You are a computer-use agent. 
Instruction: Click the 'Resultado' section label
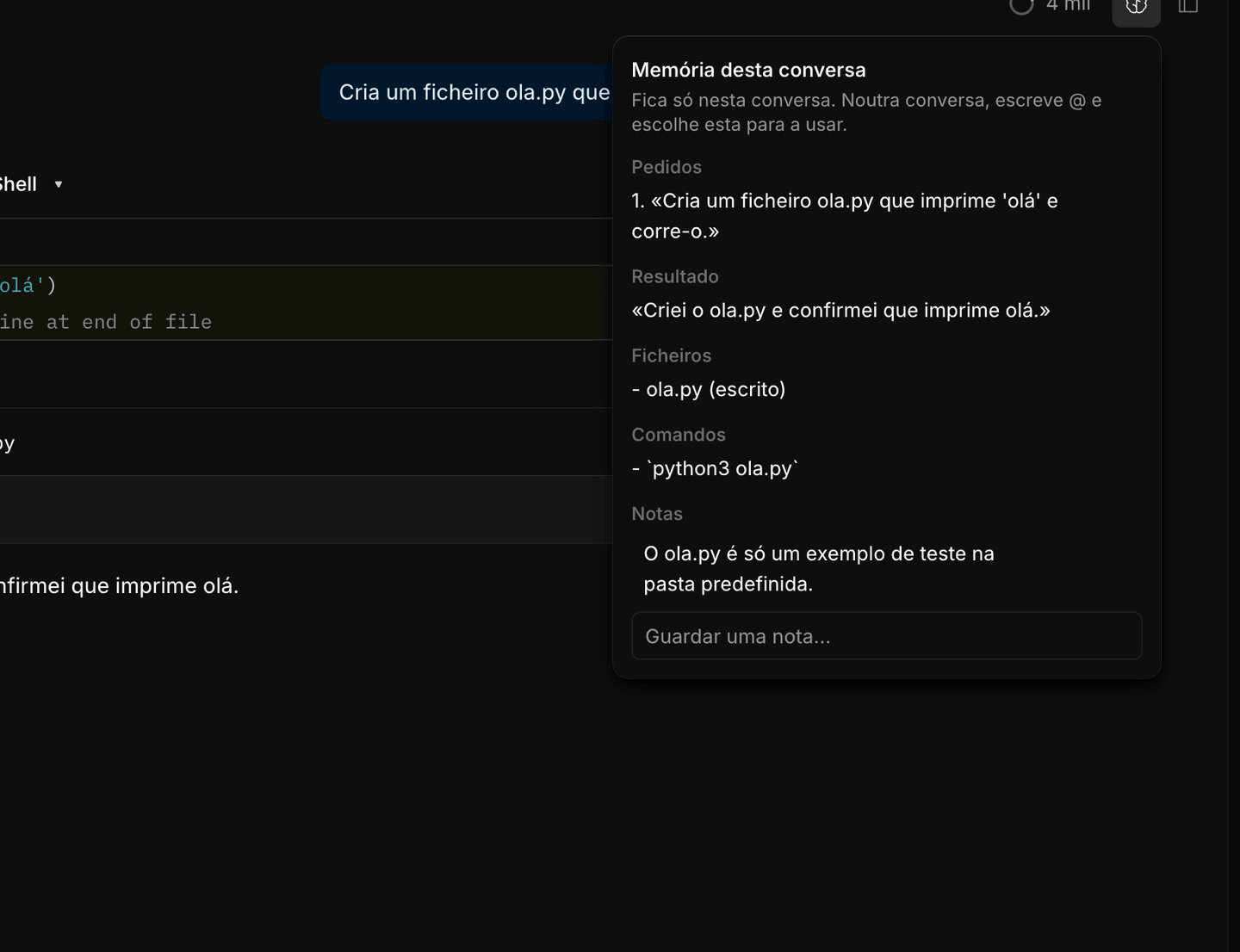[x=675, y=276]
